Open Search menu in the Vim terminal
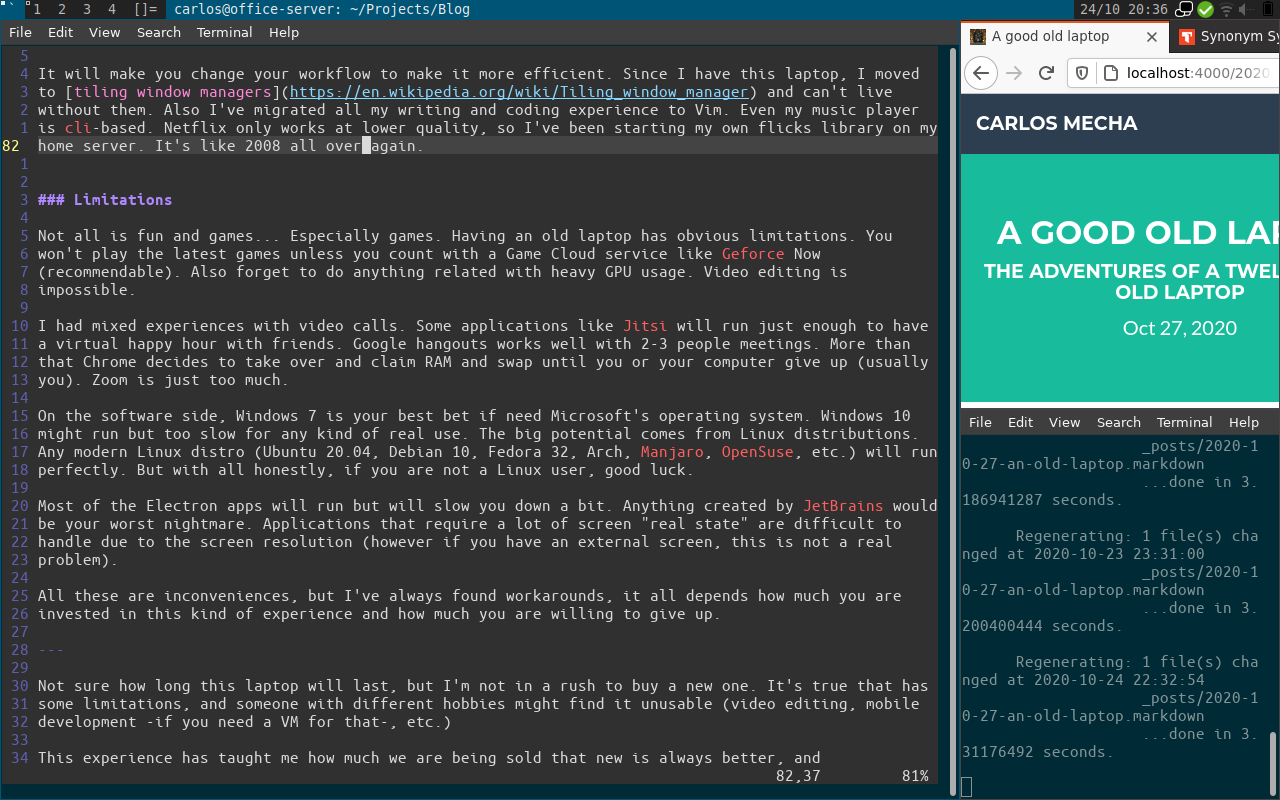Screen dimensions: 1280x800 (x=159, y=32)
